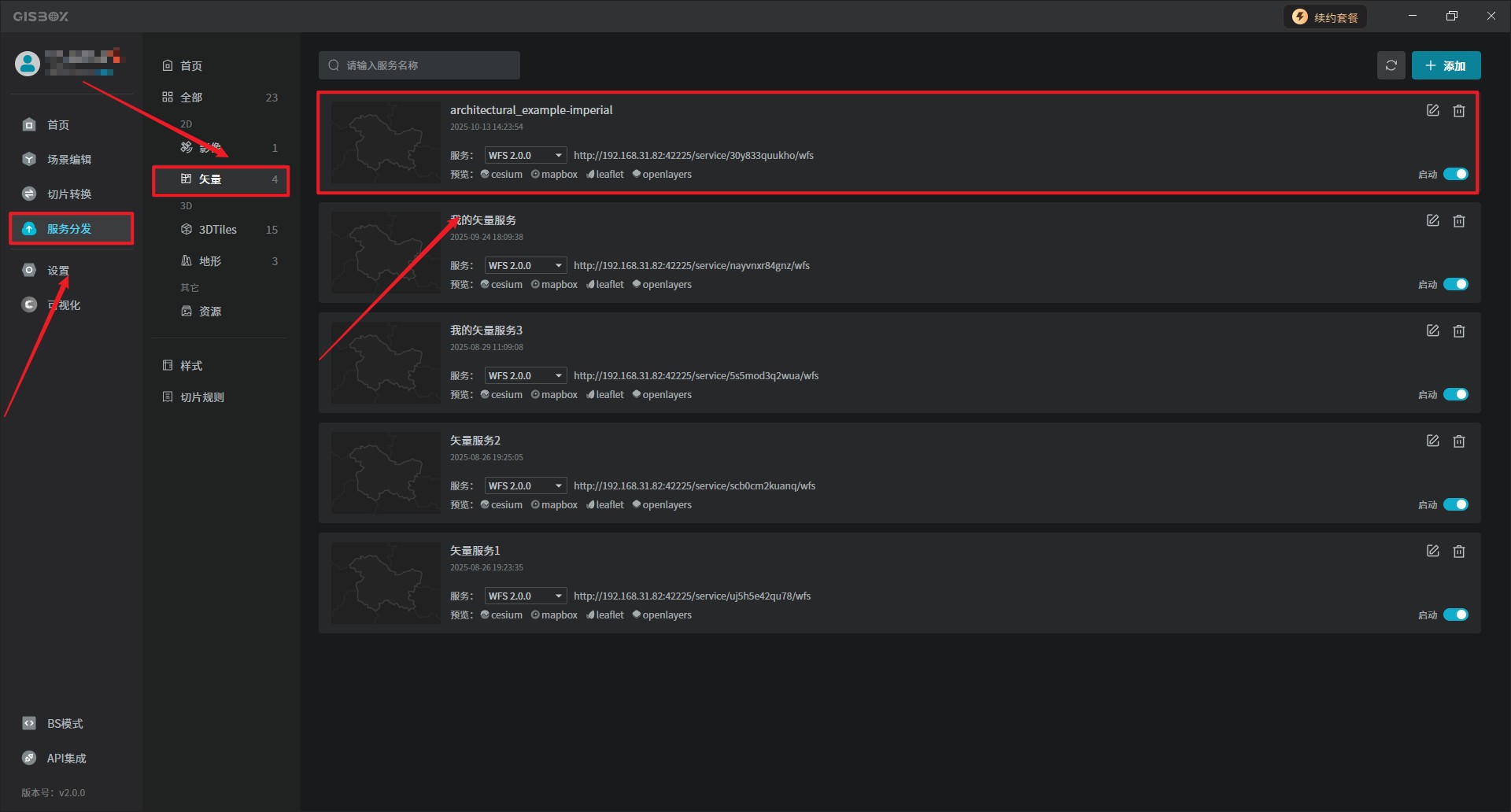Image resolution: width=1511 pixels, height=812 pixels.
Task: Switch to the 地形 terrain category
Action: 210,261
